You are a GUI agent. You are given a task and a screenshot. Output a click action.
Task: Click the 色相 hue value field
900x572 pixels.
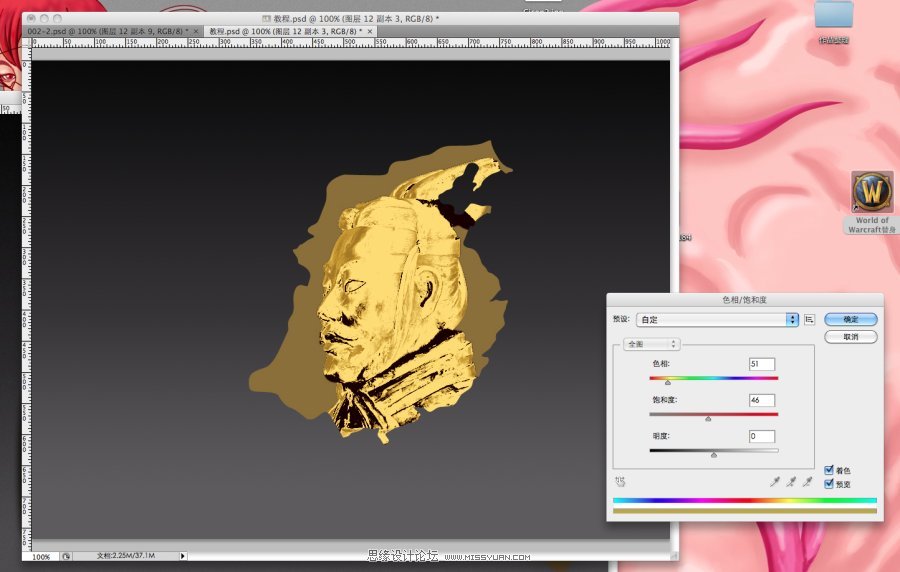click(762, 364)
